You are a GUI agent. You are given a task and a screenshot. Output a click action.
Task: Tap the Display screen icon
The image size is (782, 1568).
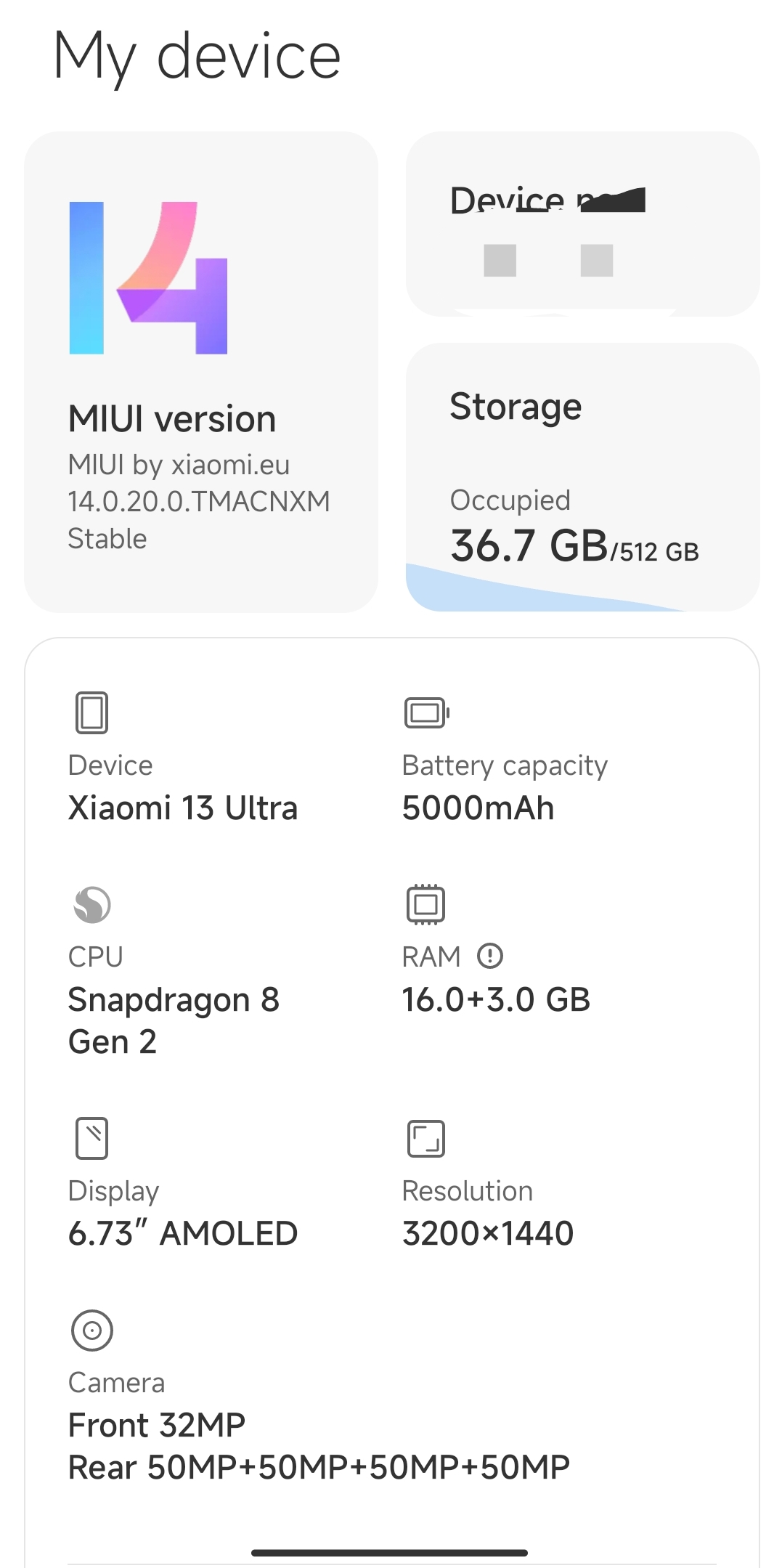click(92, 1138)
